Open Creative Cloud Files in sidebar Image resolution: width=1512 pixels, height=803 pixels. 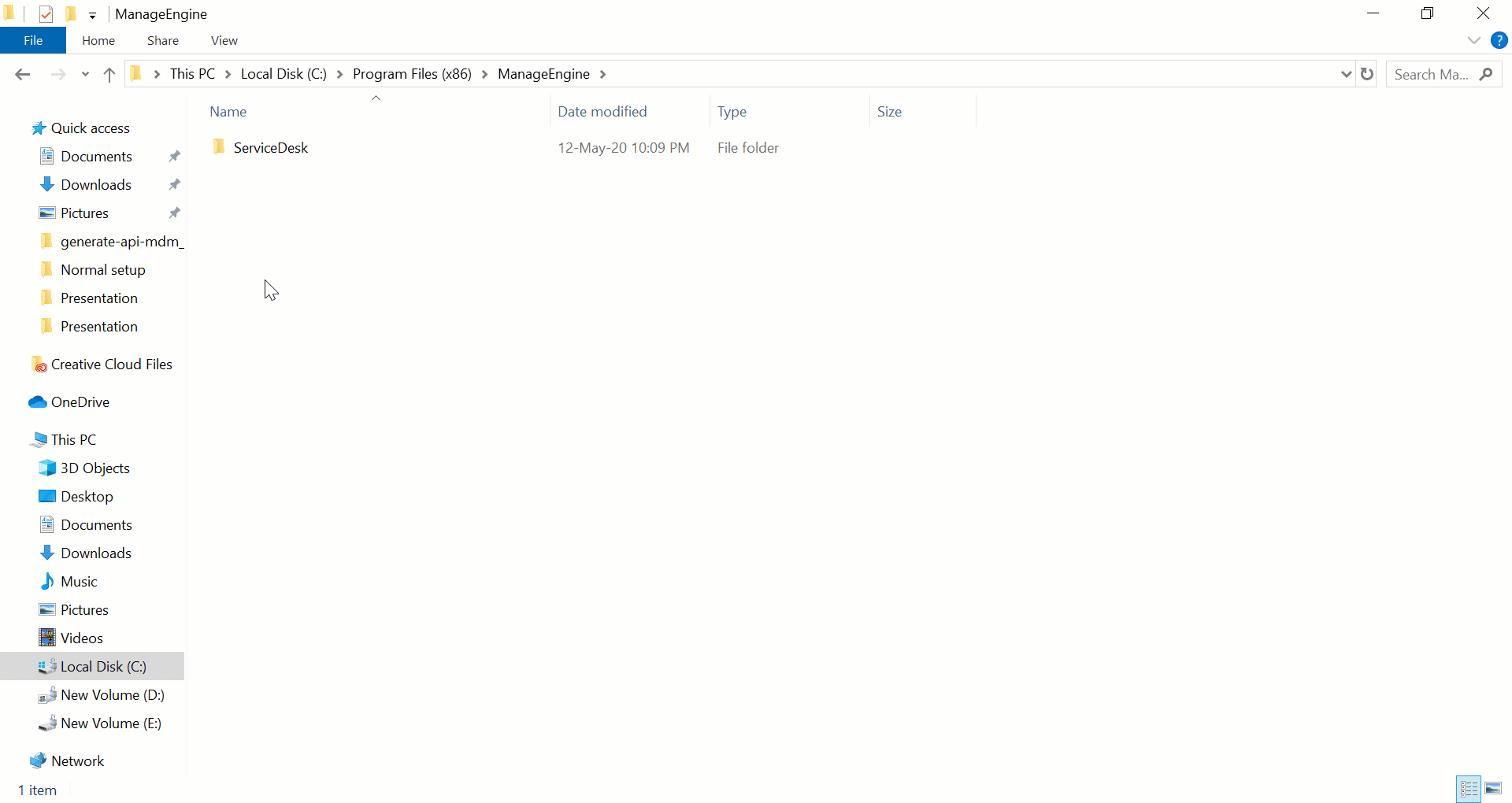click(x=112, y=364)
